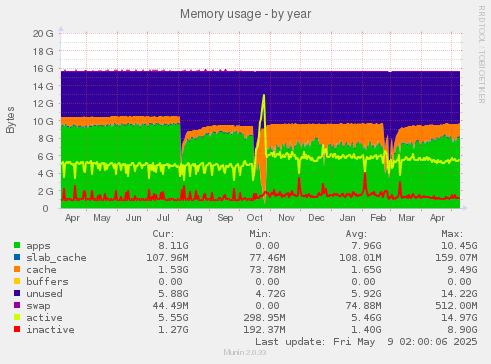The height and width of the screenshot is (364, 491).
Task: Click the 'Bytes' vertical axis label
Action: (x=10, y=120)
